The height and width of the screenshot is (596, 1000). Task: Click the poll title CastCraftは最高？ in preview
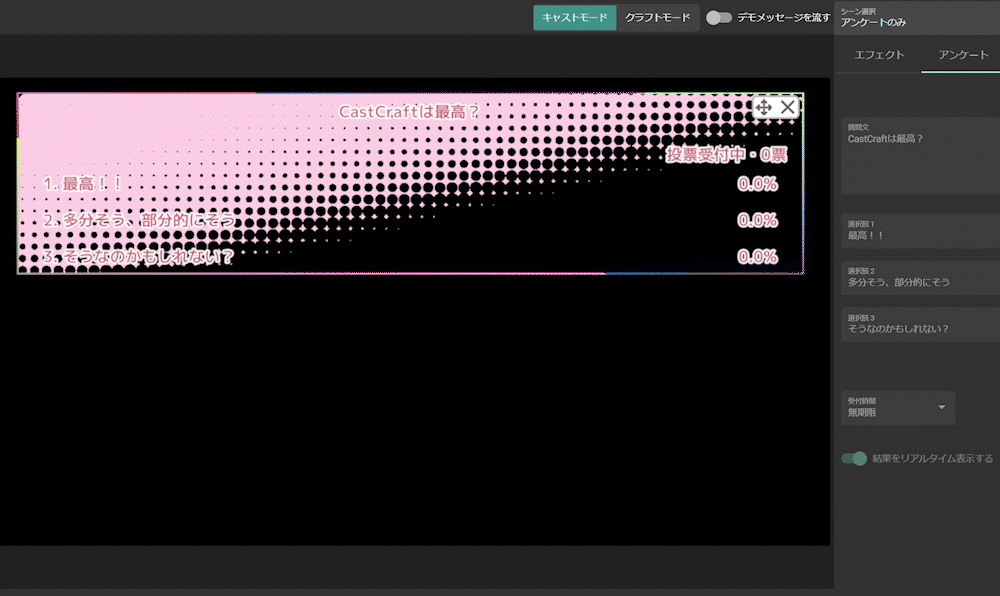pyautogui.click(x=409, y=112)
